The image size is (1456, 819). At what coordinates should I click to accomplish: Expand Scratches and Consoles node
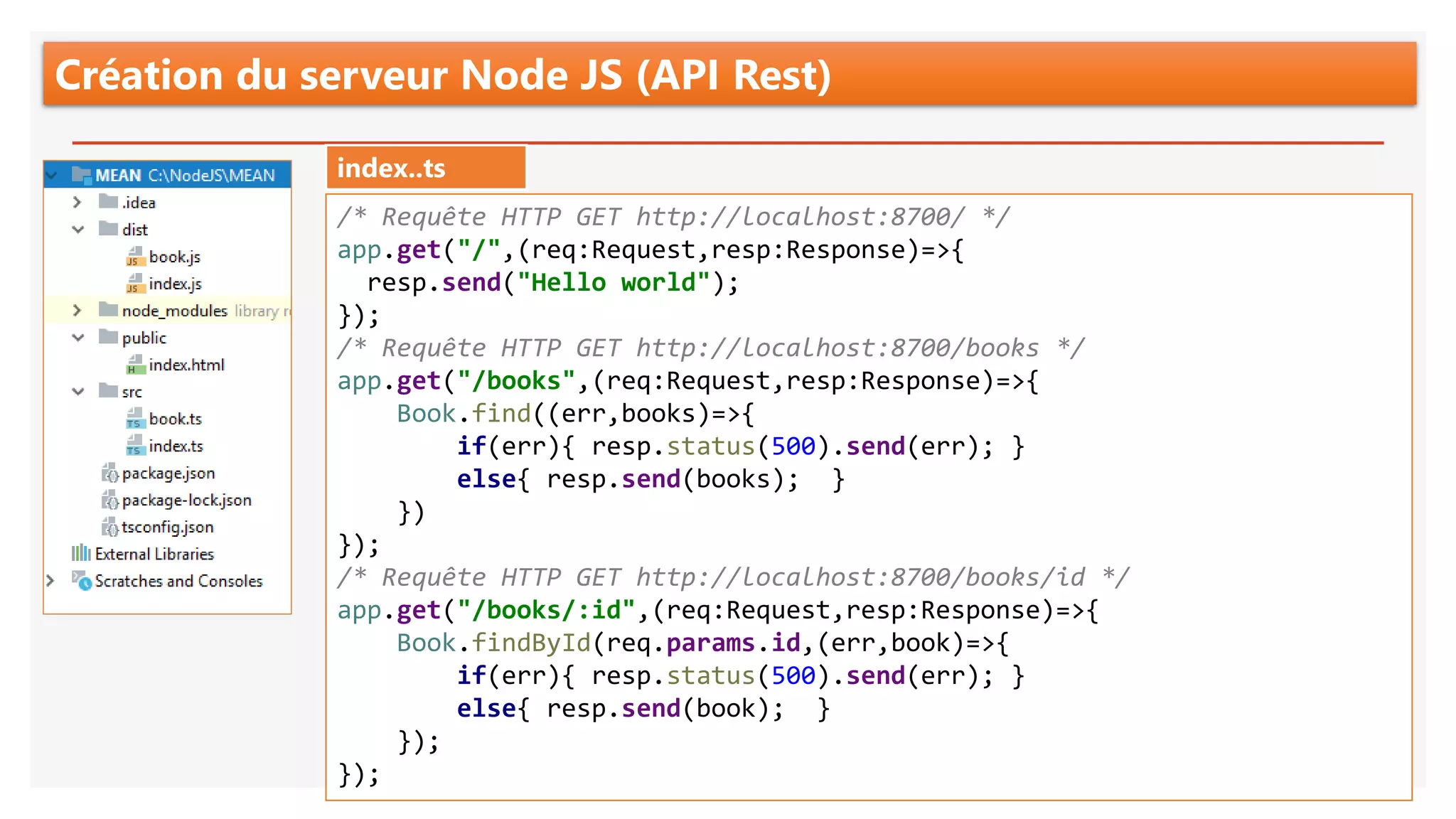pos(50,580)
